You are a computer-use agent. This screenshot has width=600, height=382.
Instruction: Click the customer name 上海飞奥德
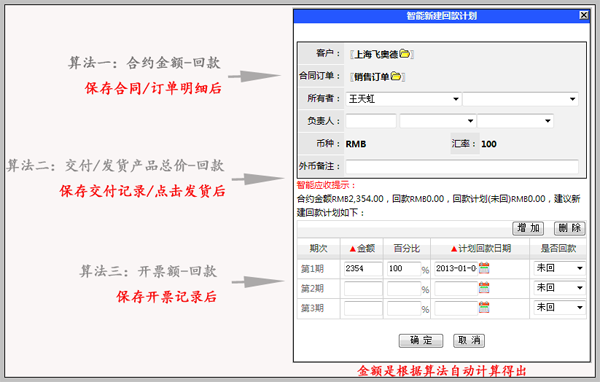tap(377, 54)
